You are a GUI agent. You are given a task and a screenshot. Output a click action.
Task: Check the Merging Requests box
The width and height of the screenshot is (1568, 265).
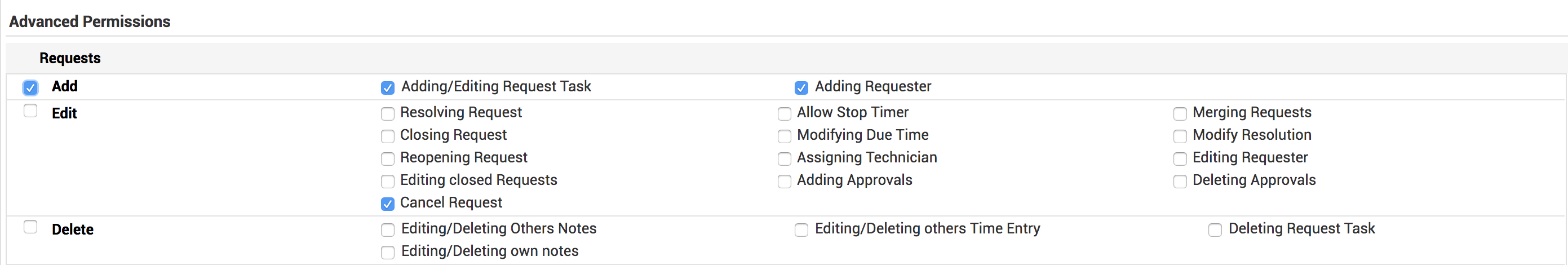click(1180, 114)
